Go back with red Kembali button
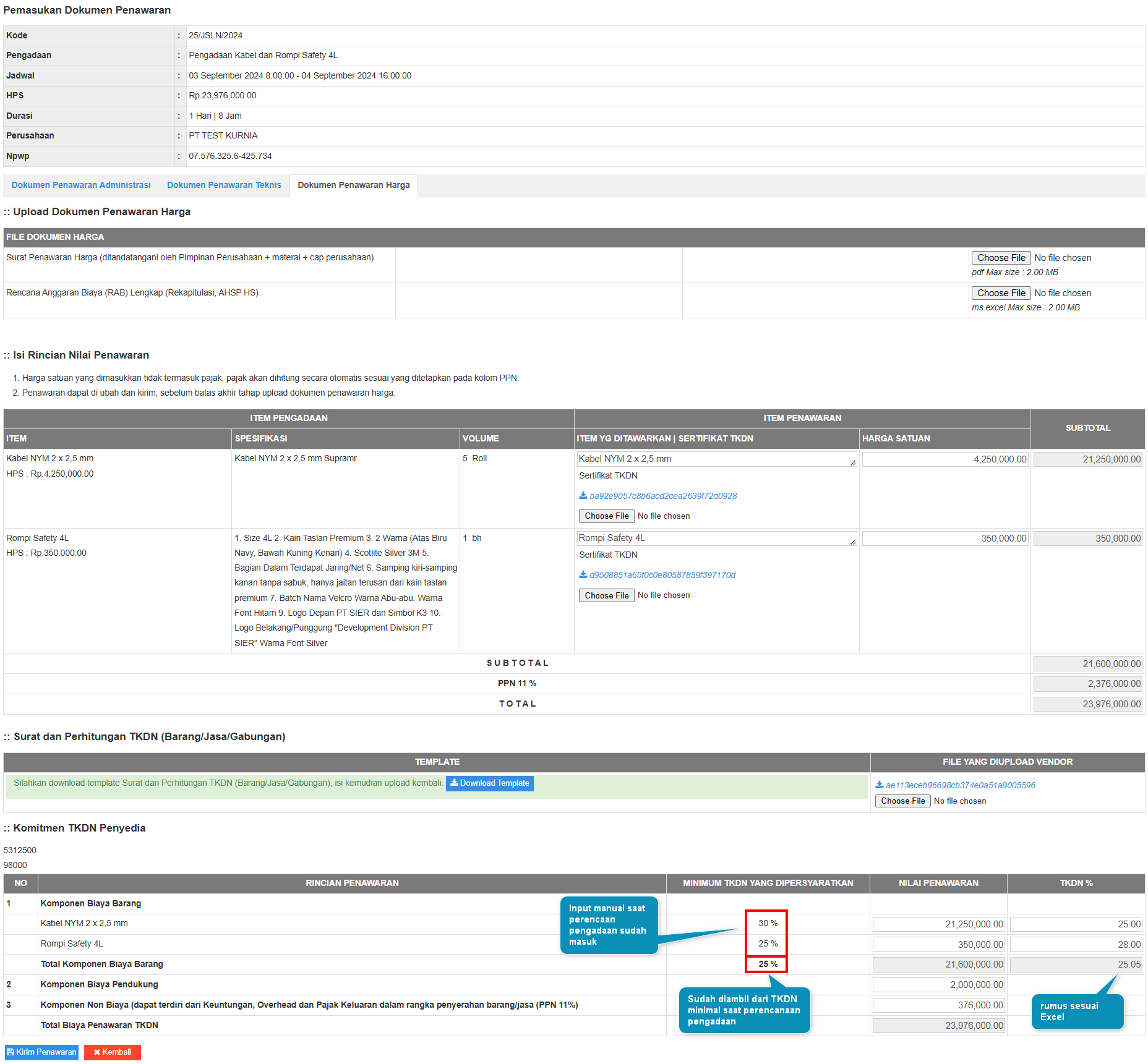 point(113,1052)
